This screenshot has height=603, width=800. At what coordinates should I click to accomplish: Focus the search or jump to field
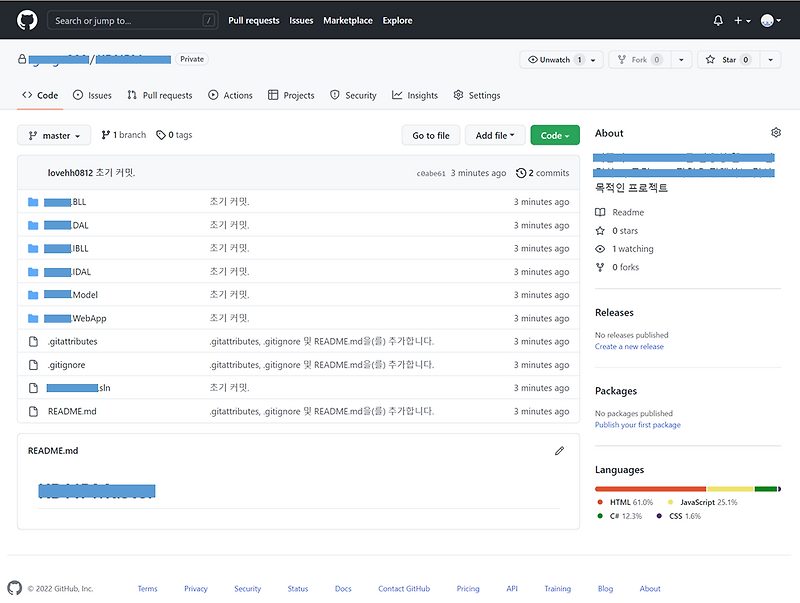(130, 20)
